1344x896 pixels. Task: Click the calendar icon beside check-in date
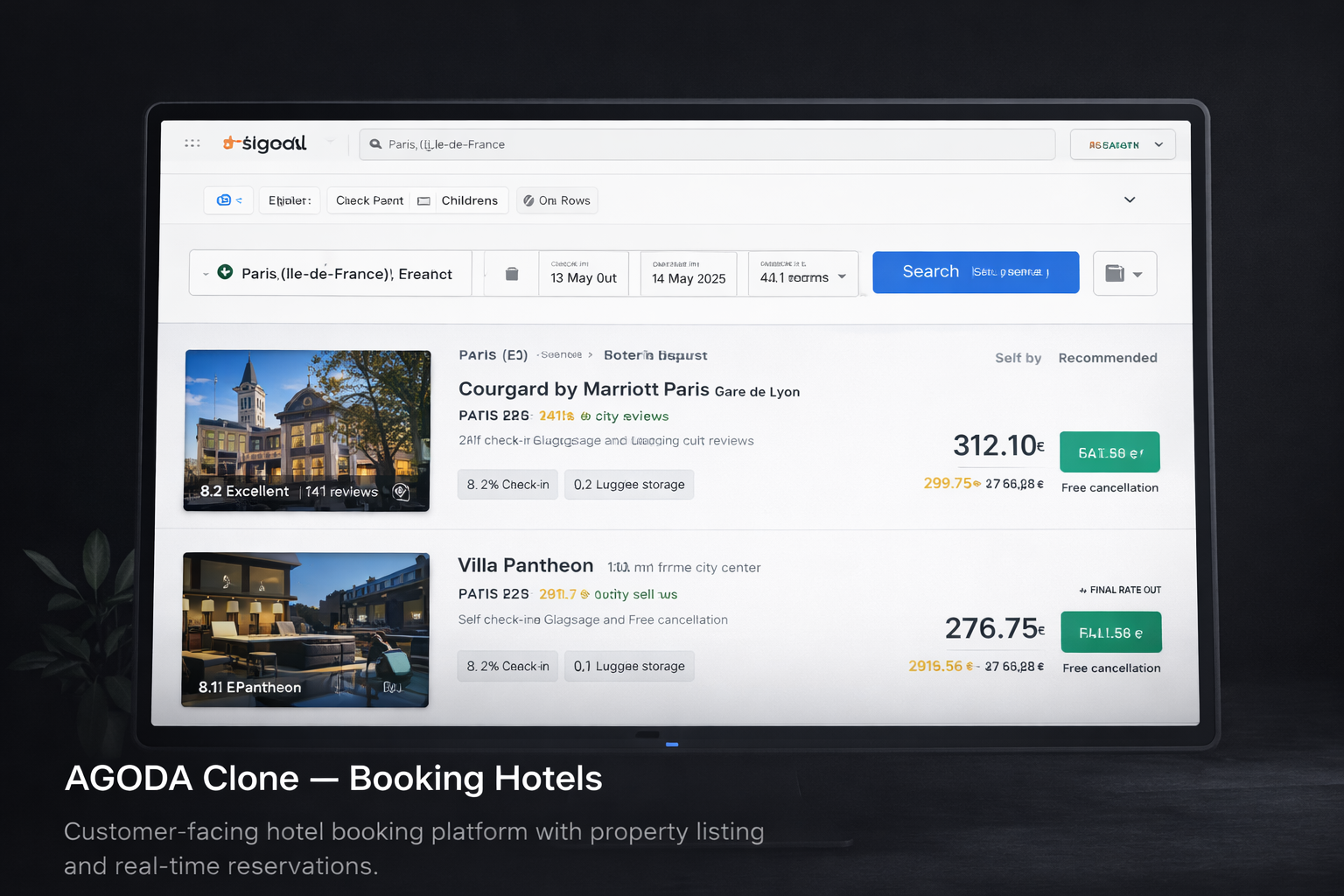click(512, 274)
